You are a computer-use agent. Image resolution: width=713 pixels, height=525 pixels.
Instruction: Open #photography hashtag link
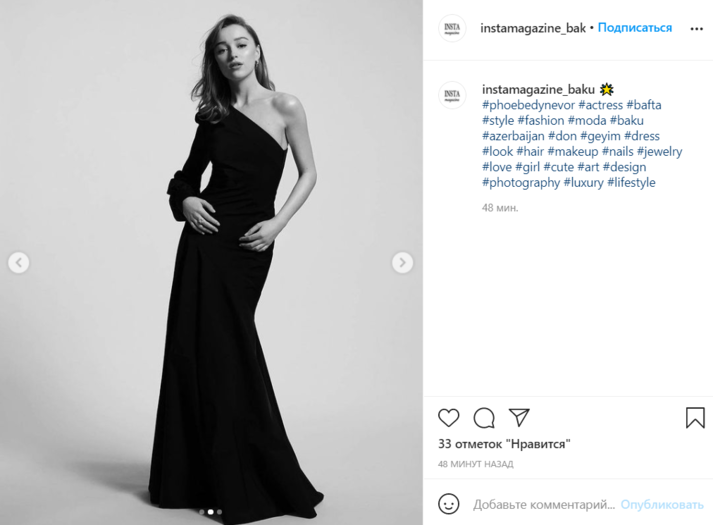click(x=521, y=183)
